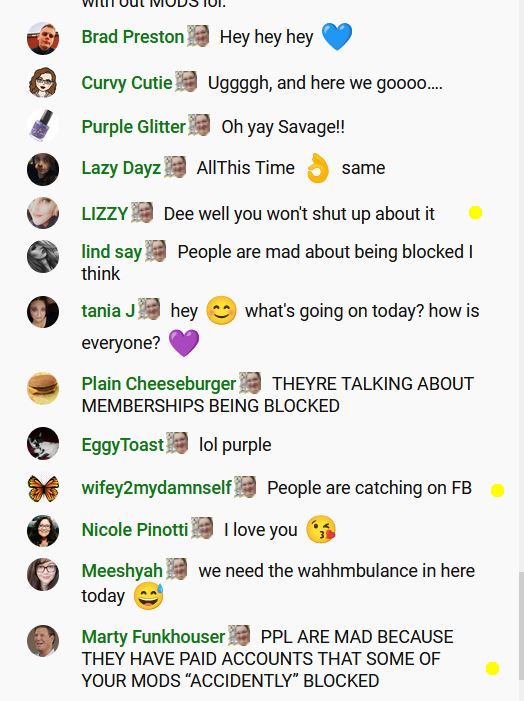Click the lind say username
Viewport: 524px width, 701px height.
click(111, 252)
